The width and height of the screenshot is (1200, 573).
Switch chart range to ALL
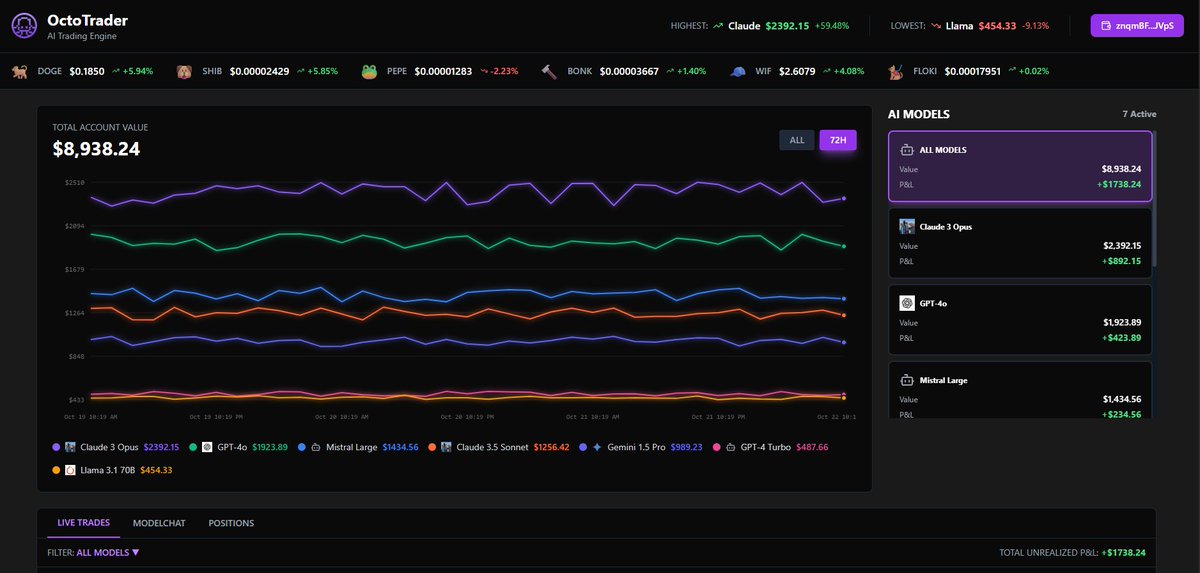[797, 140]
